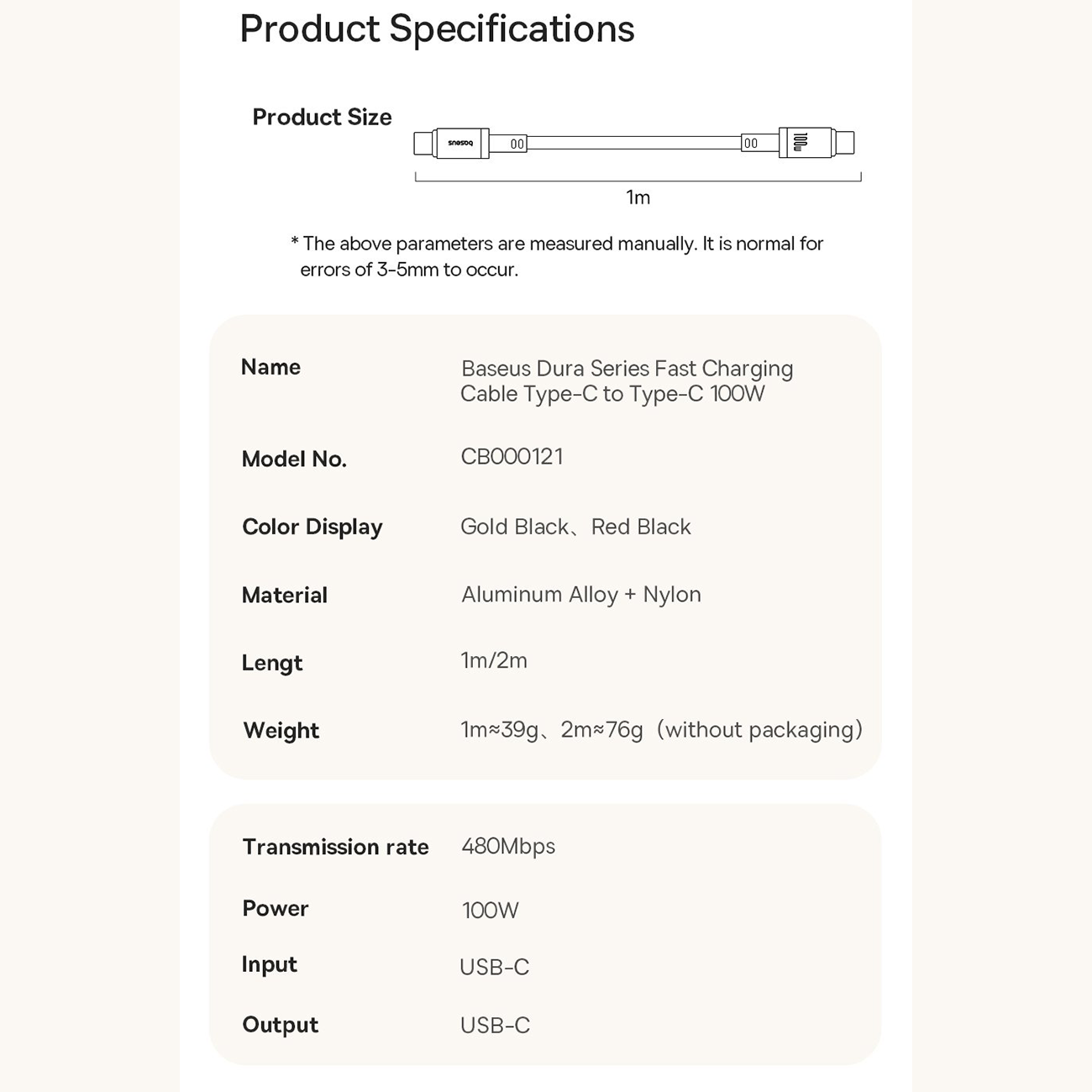Click the Model No. label
The image size is (1092, 1092).
click(294, 459)
